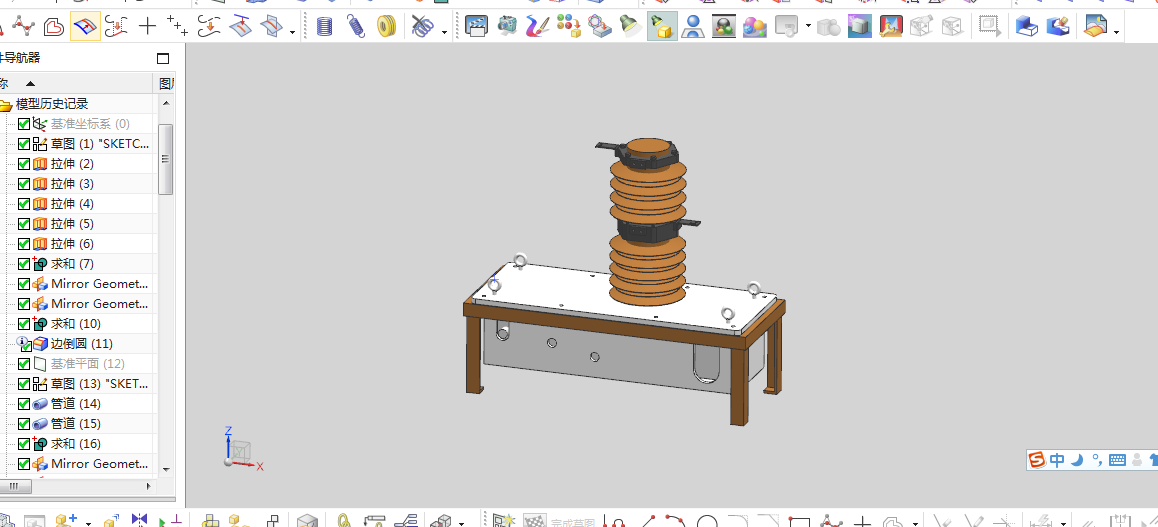
Task: Select the 草图 (13) "SKET..." feature
Action: click(100, 384)
